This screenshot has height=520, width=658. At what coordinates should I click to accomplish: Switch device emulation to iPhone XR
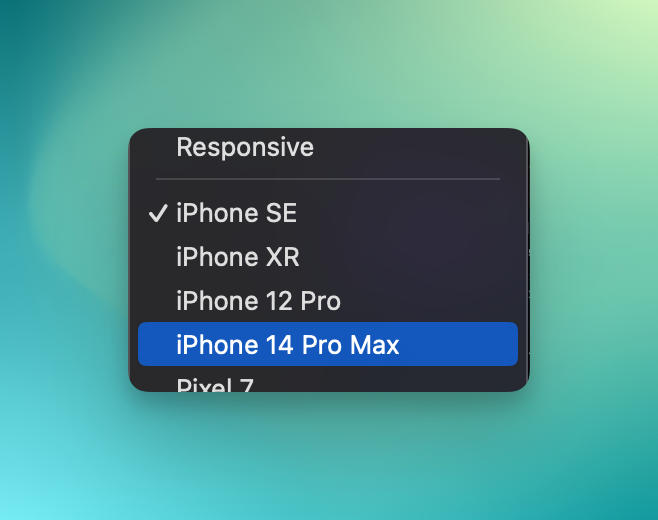click(328, 256)
